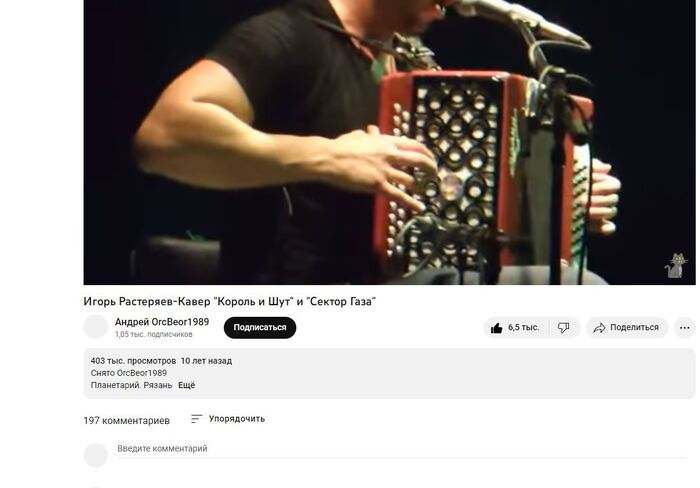Click your profile avatar beside comment box

click(x=96, y=455)
